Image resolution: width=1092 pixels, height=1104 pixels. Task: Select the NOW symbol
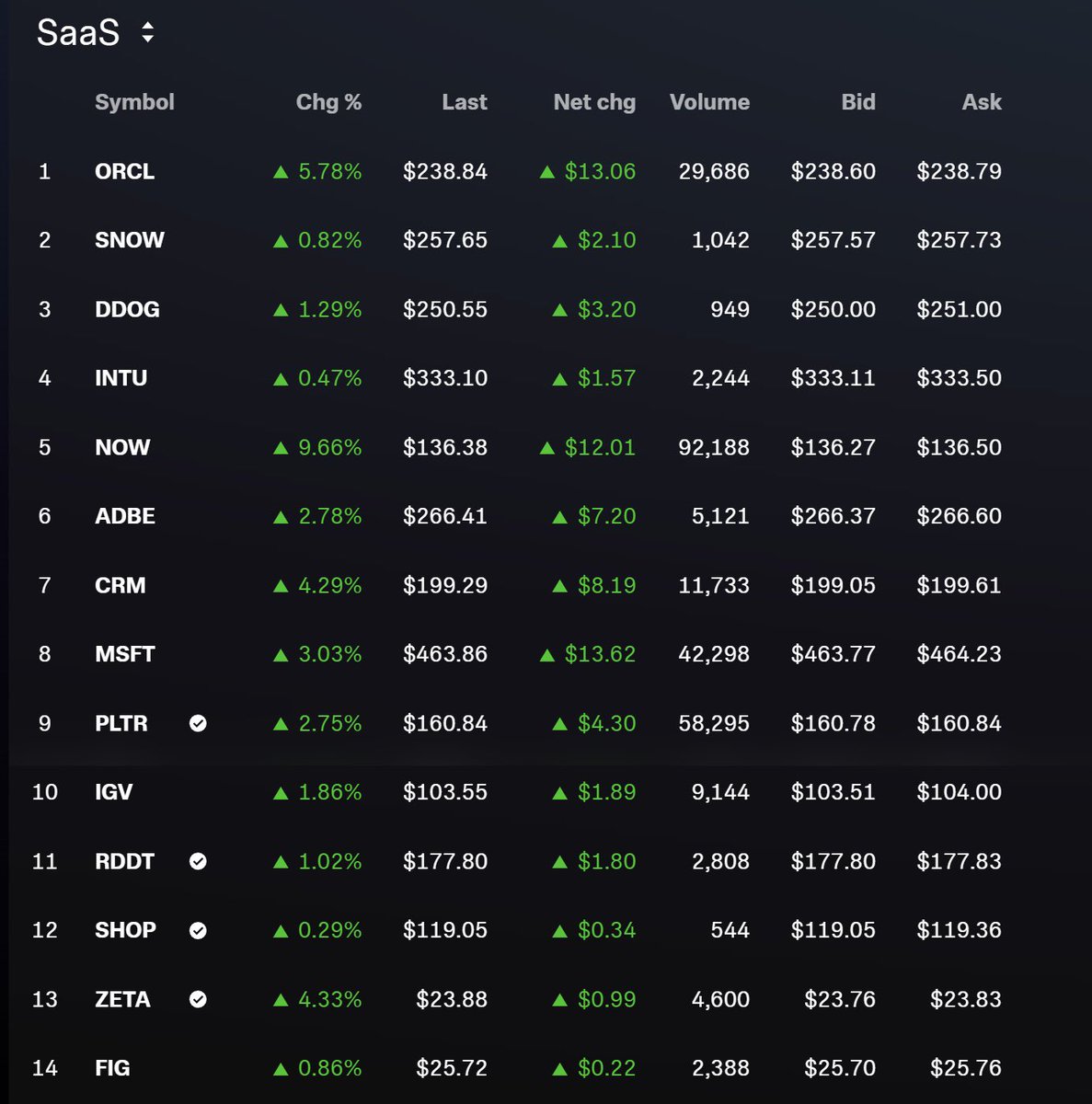(x=122, y=447)
